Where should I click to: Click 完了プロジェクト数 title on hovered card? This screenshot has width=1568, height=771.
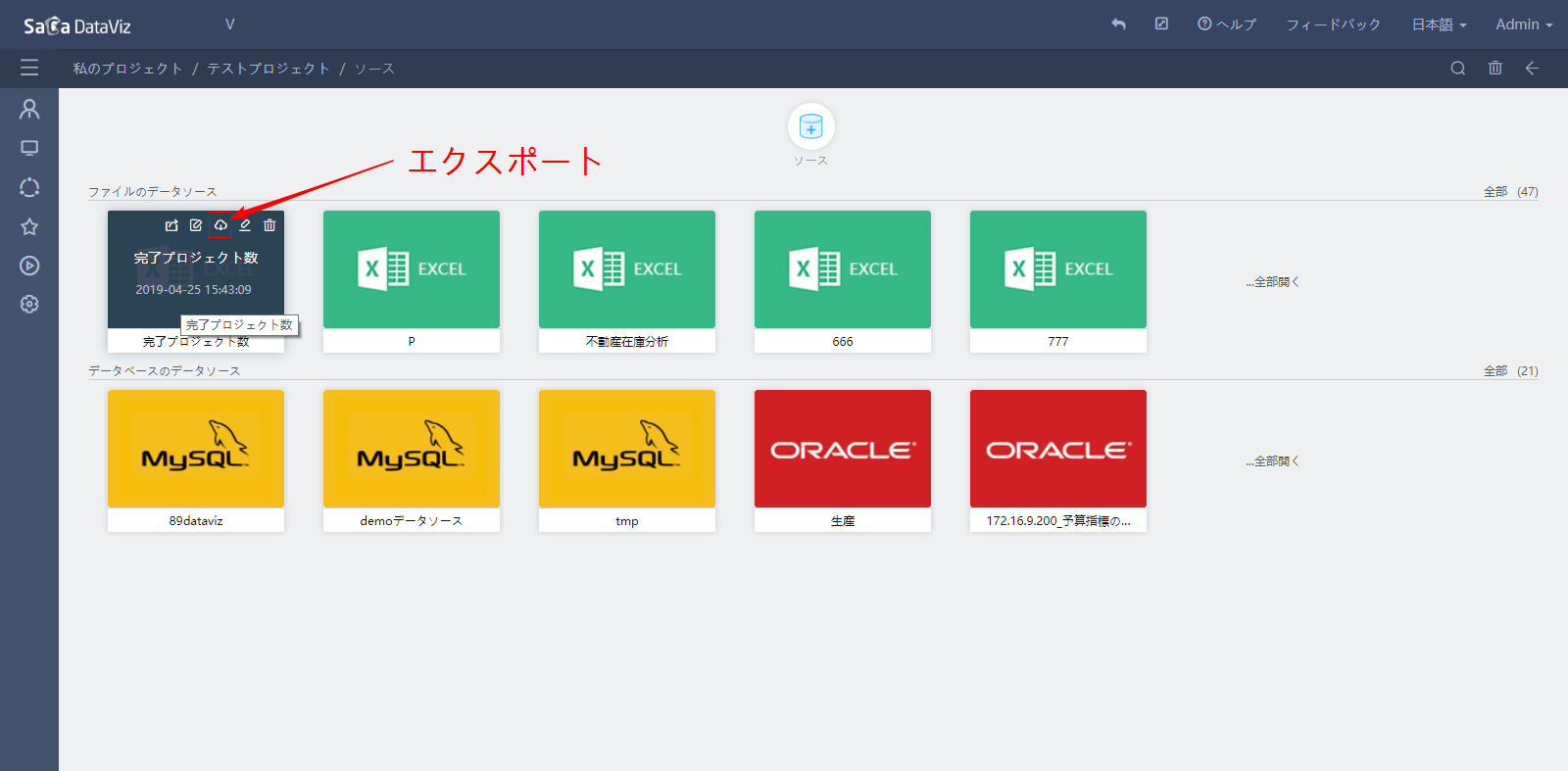tap(196, 258)
